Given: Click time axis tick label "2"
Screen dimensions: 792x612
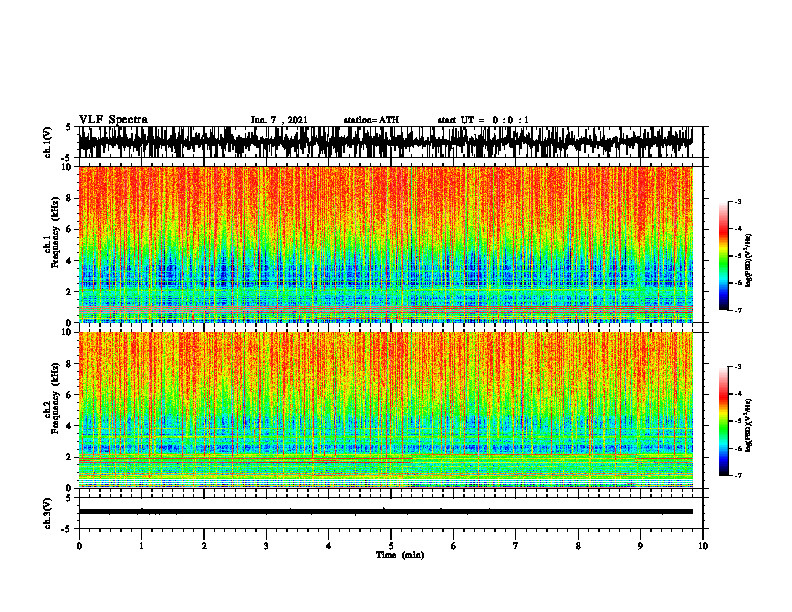Looking at the screenshot, I should pos(204,546).
